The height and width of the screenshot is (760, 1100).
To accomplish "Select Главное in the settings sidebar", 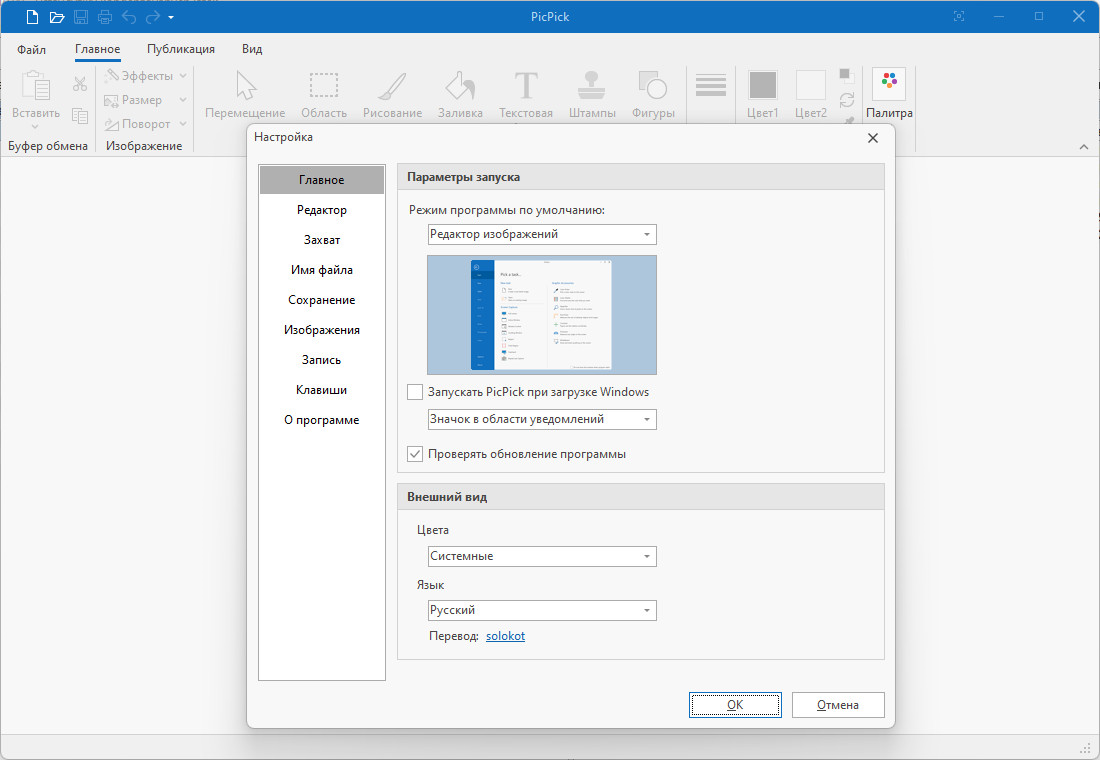I will pyautogui.click(x=322, y=180).
